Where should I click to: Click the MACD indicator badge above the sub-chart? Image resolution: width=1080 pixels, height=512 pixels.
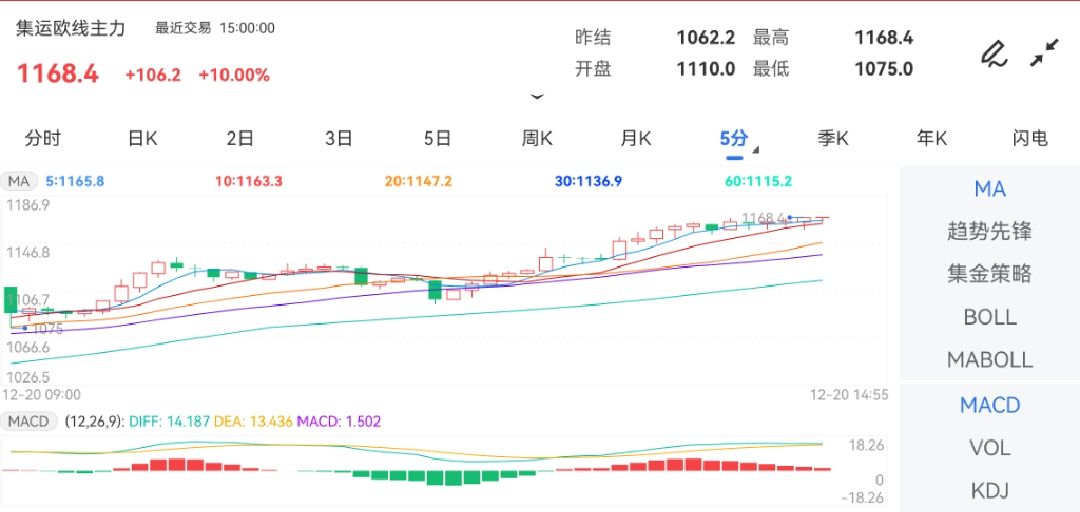28,422
